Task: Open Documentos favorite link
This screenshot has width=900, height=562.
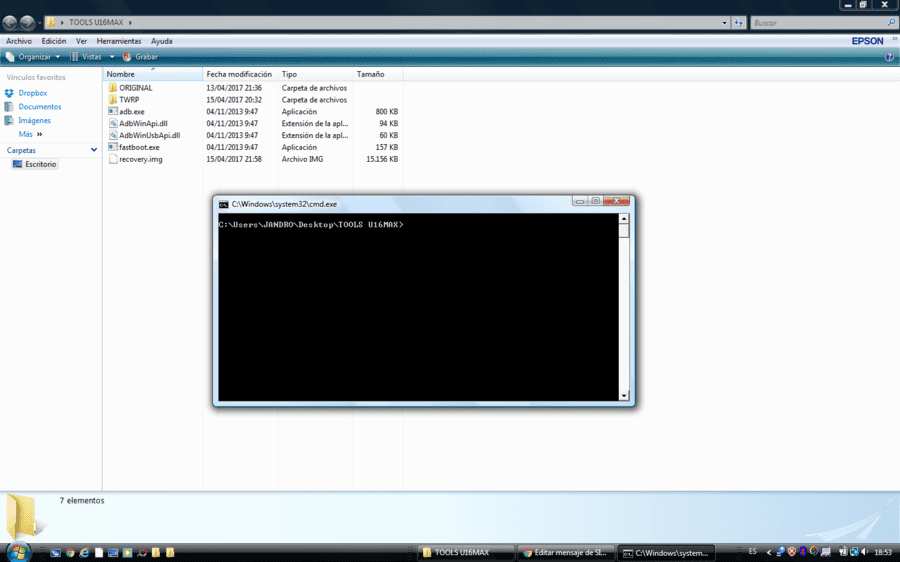Action: 40,107
